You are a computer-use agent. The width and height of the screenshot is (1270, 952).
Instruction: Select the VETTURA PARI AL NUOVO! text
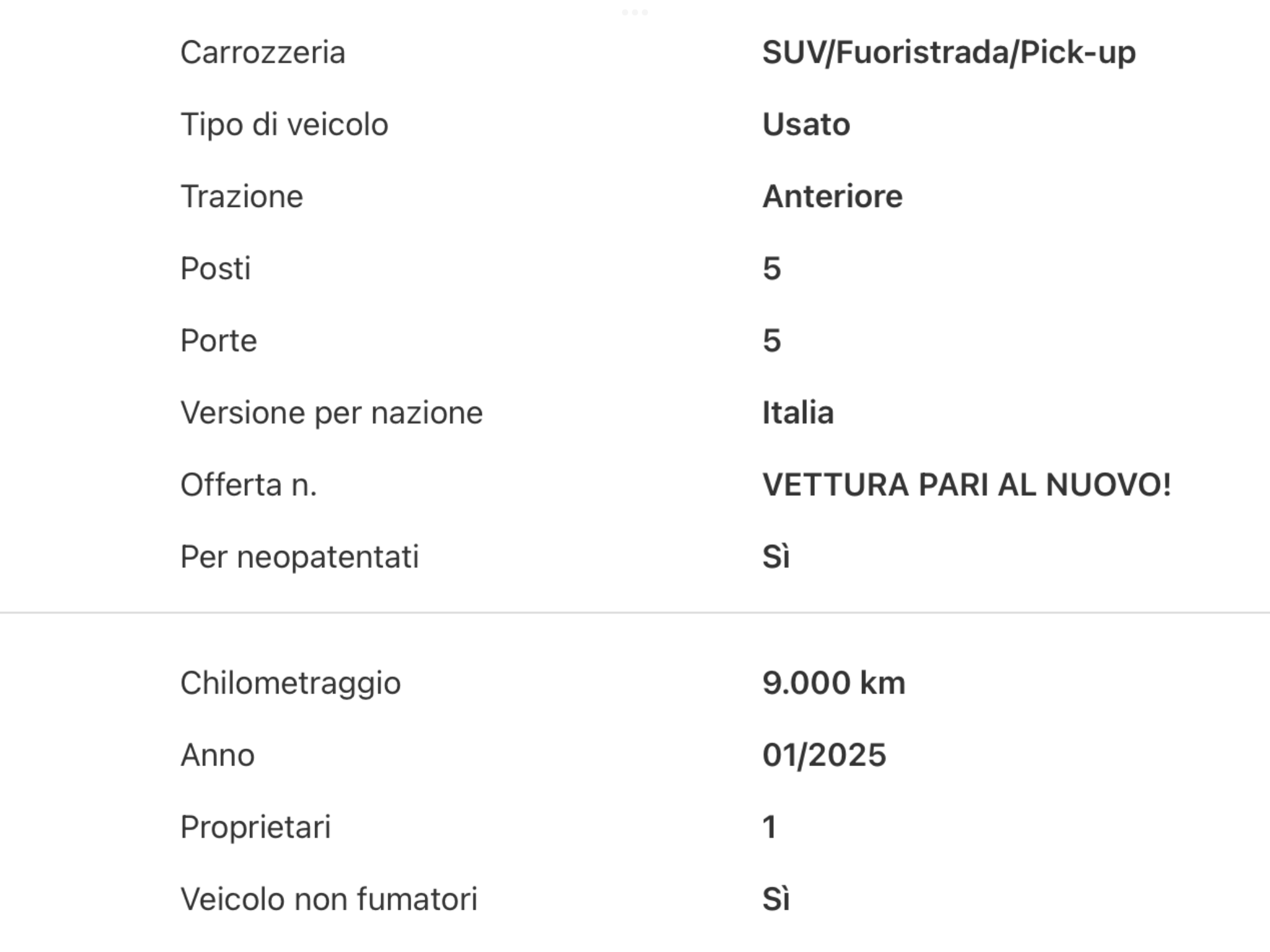(966, 485)
